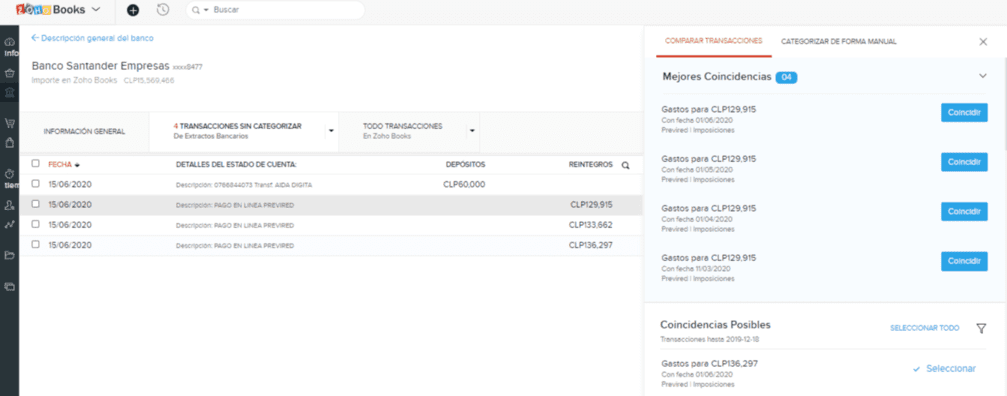Click the CLP133,662 withdrawal amount
Screen dimensions: 1007x396
[591, 225]
